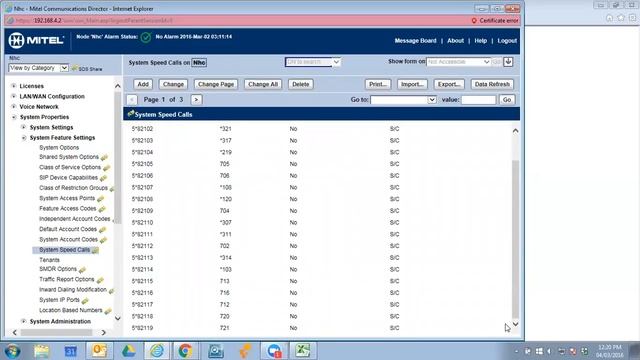Click the Mitel logo

pyautogui.click(x=36, y=40)
